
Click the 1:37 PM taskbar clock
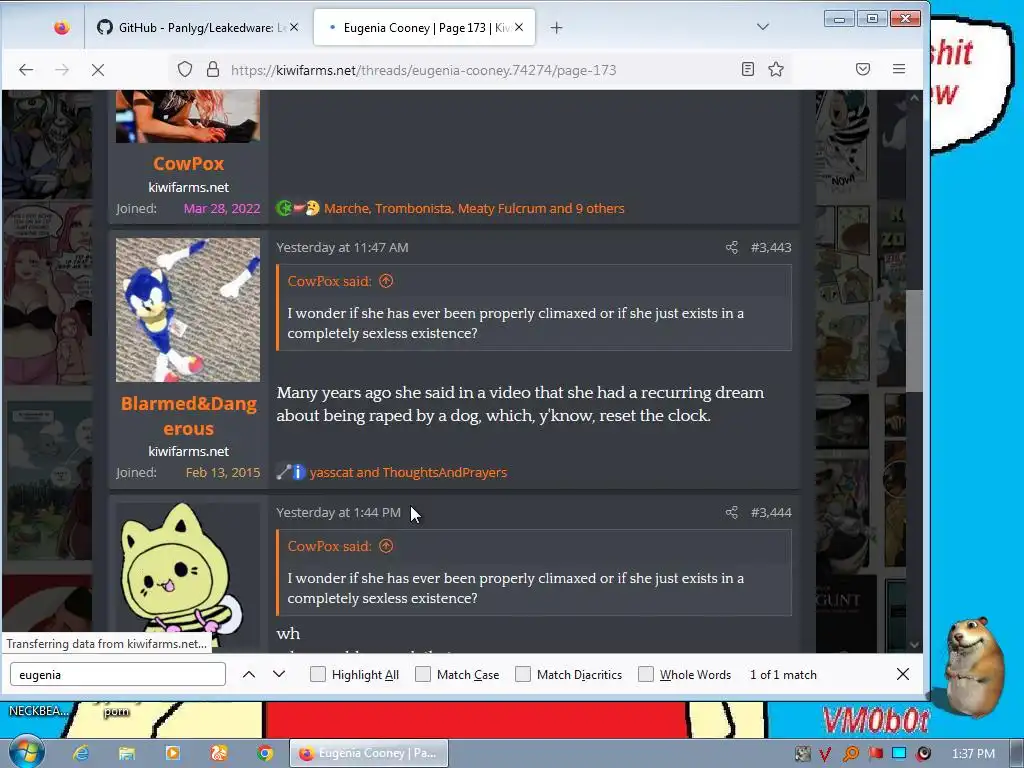(973, 754)
